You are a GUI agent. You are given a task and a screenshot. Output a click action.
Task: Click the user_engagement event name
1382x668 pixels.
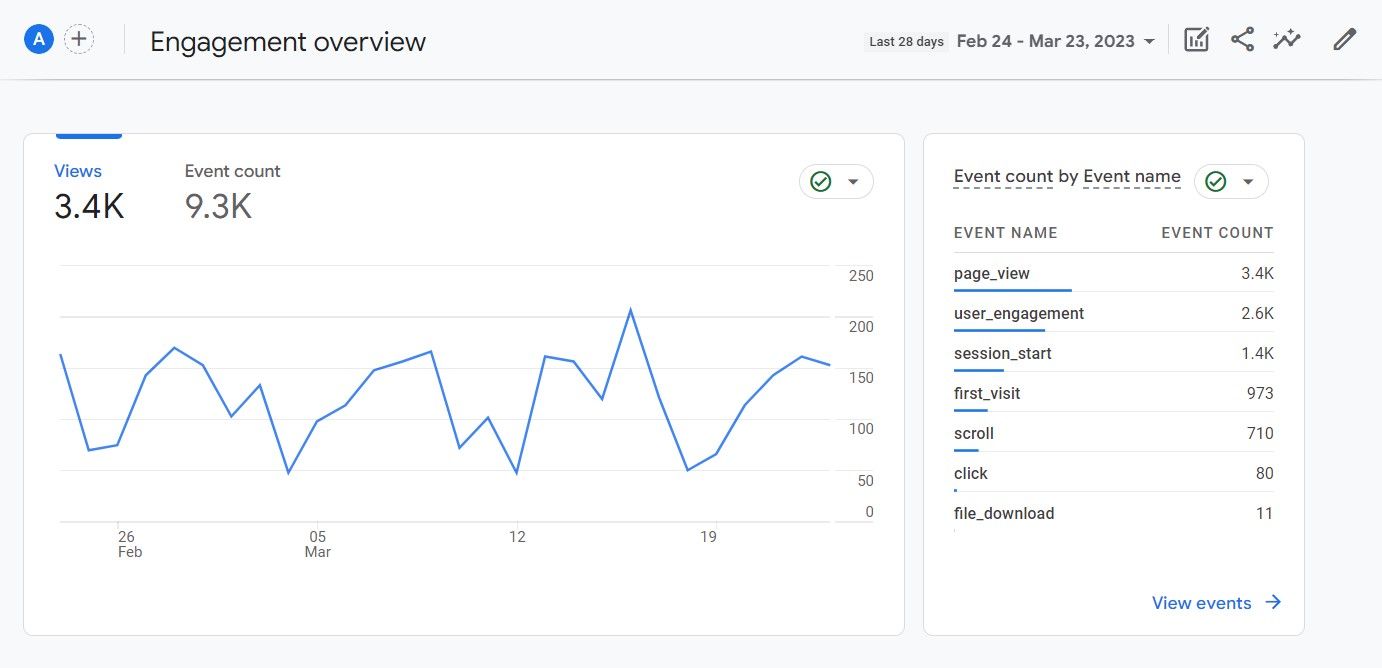click(1019, 313)
